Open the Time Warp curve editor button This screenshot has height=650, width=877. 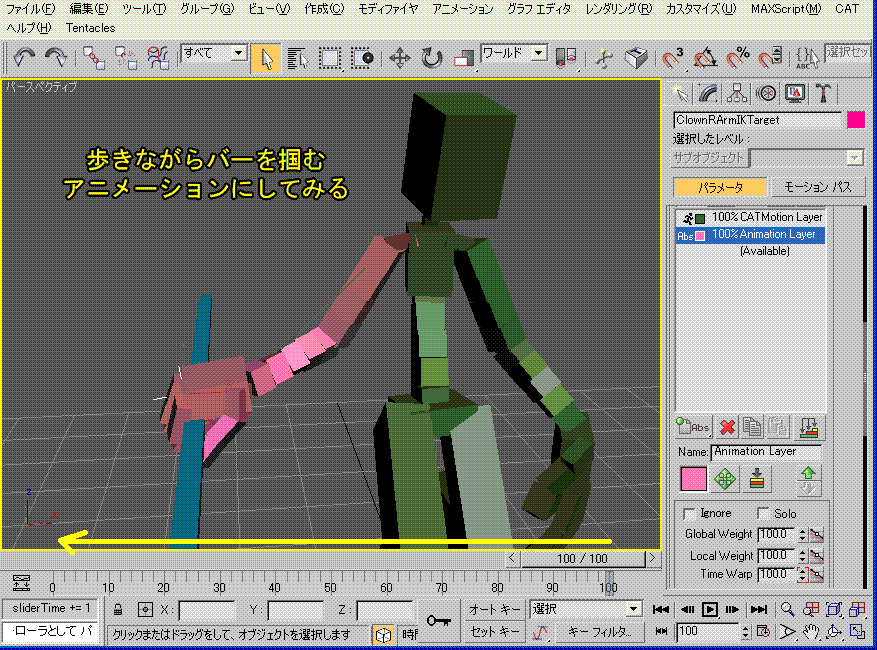point(817,574)
